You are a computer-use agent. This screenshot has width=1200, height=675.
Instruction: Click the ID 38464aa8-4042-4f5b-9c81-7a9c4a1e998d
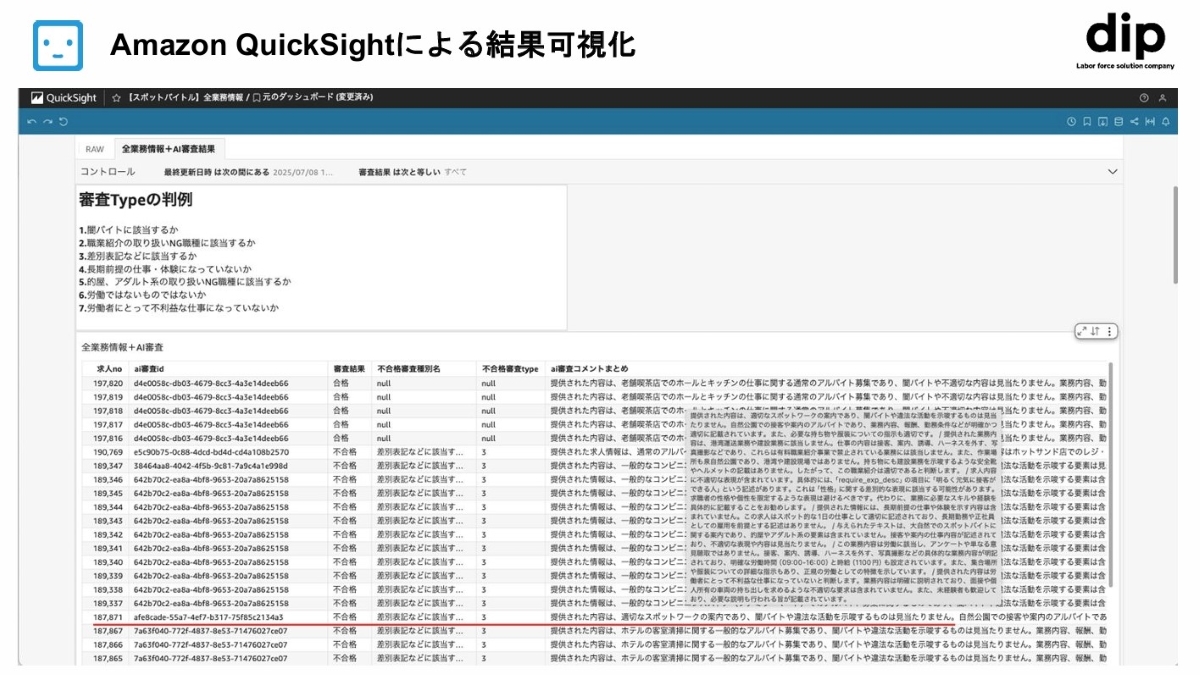pyautogui.click(x=211, y=466)
